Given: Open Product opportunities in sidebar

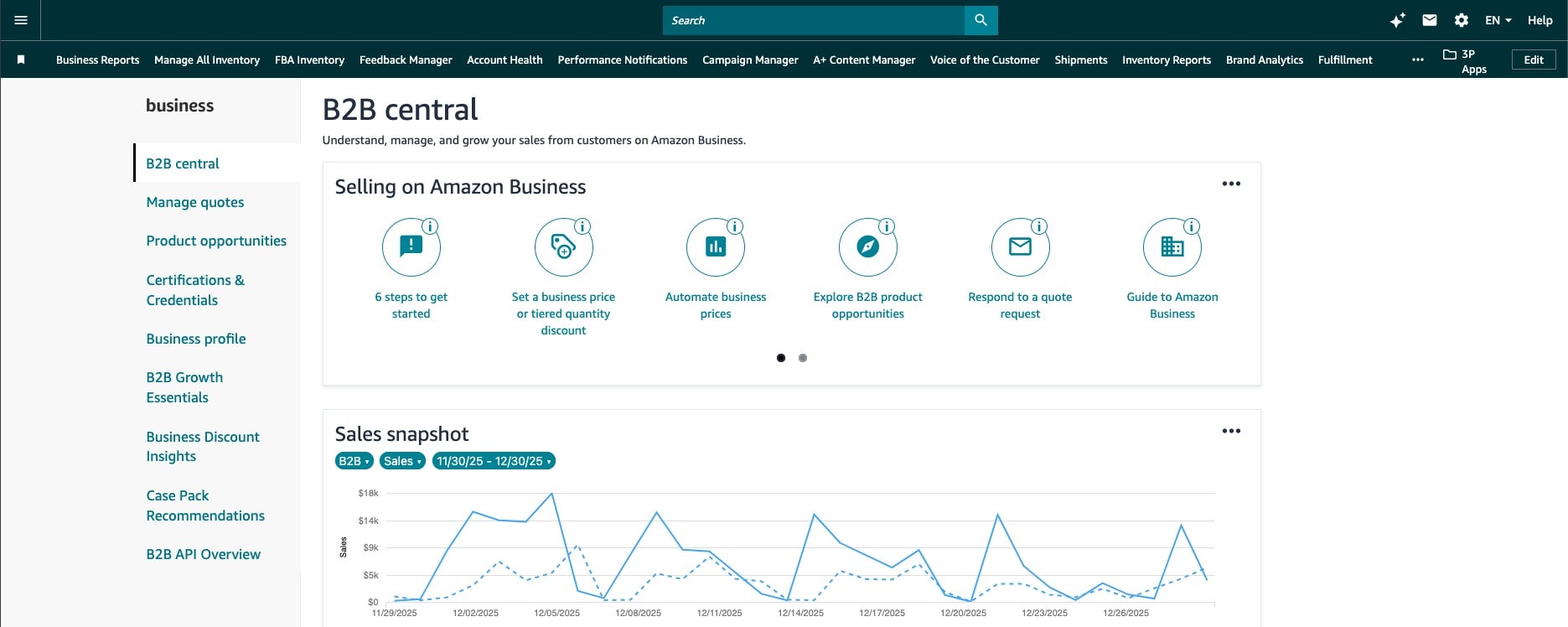Looking at the screenshot, I should point(216,241).
